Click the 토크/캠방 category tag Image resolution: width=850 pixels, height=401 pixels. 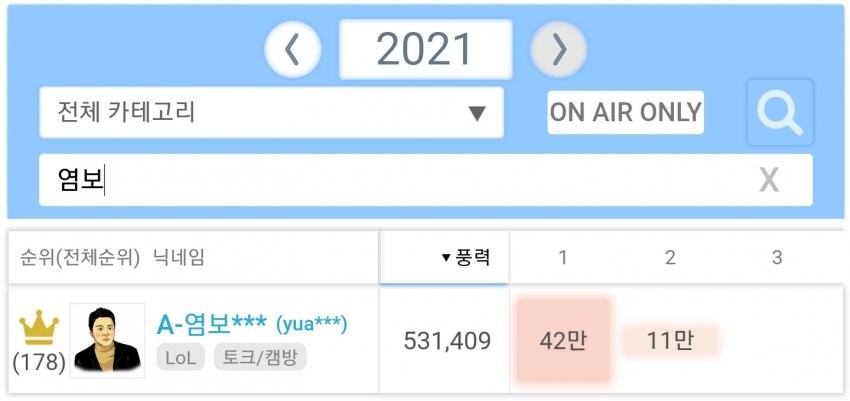click(x=260, y=358)
